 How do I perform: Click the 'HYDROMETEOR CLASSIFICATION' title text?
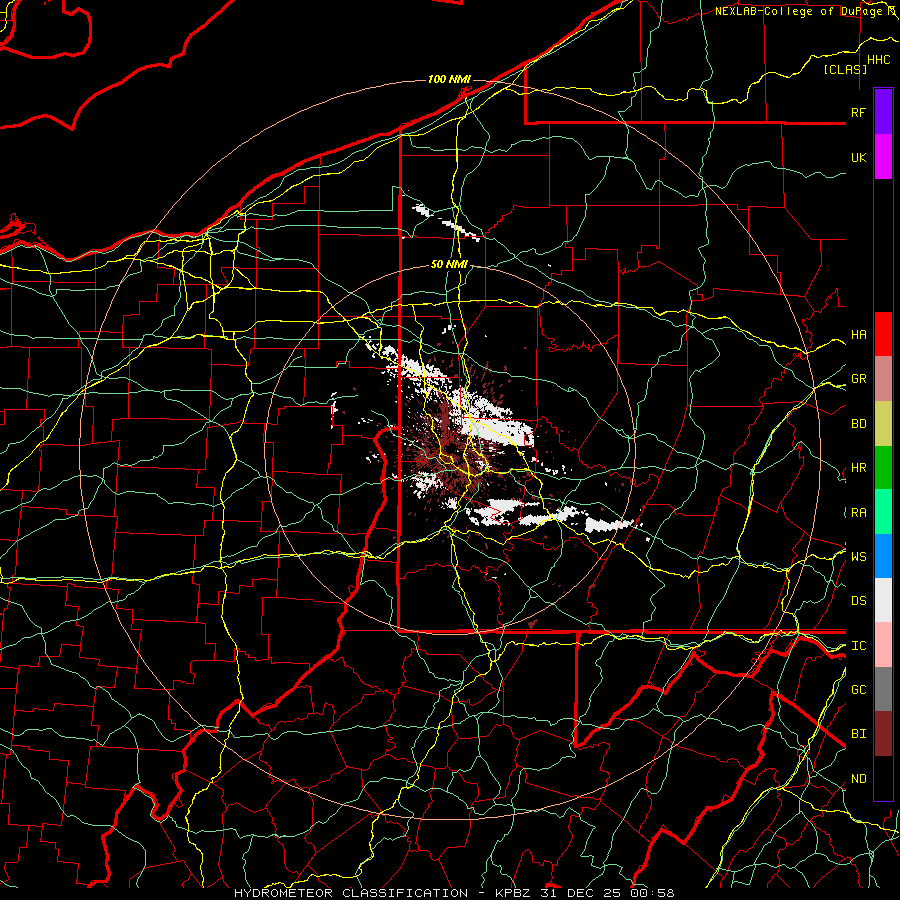pyautogui.click(x=351, y=893)
